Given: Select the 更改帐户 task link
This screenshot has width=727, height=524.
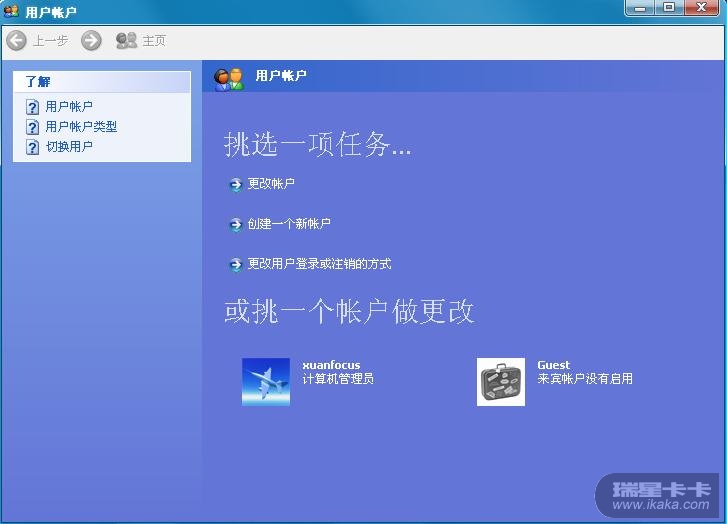Looking at the screenshot, I should click(271, 184).
